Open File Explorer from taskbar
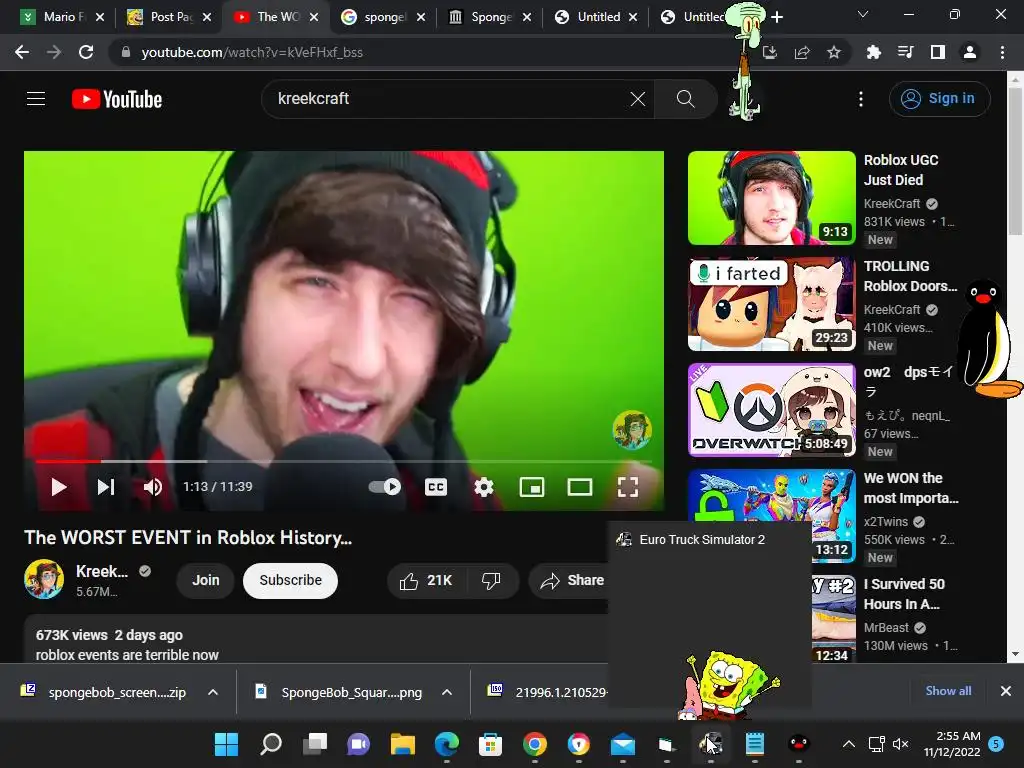The width and height of the screenshot is (1024, 768). coord(403,744)
